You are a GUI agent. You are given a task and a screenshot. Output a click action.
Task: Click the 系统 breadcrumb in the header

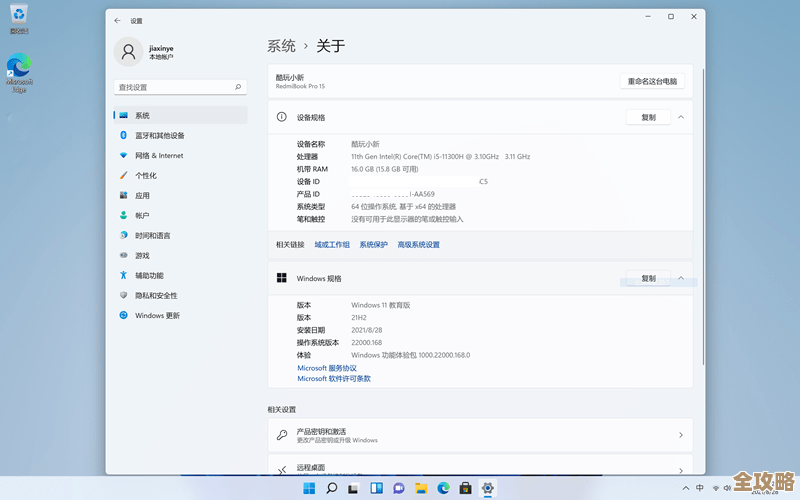click(x=281, y=46)
